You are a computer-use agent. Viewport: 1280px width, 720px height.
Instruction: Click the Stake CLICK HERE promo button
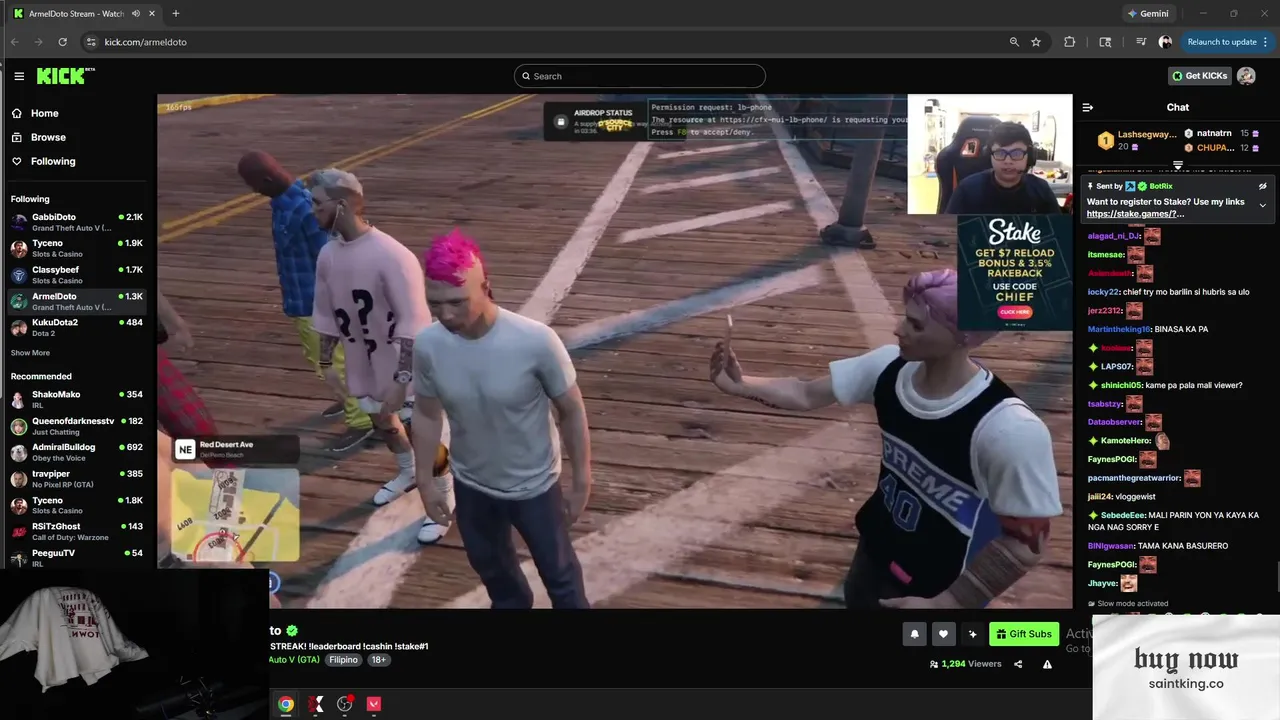(1014, 312)
